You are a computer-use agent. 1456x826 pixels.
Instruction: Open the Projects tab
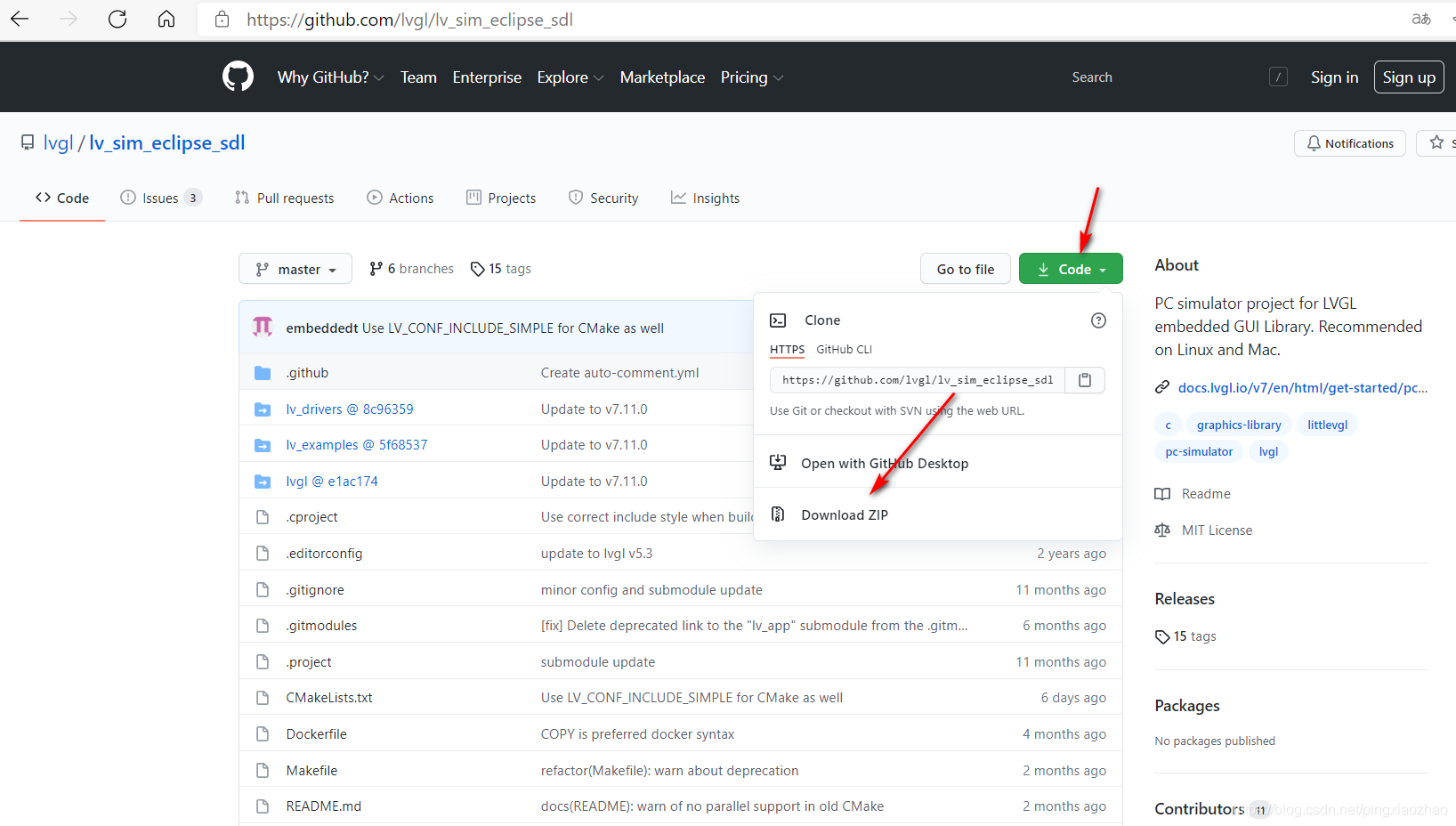pyautogui.click(x=501, y=198)
